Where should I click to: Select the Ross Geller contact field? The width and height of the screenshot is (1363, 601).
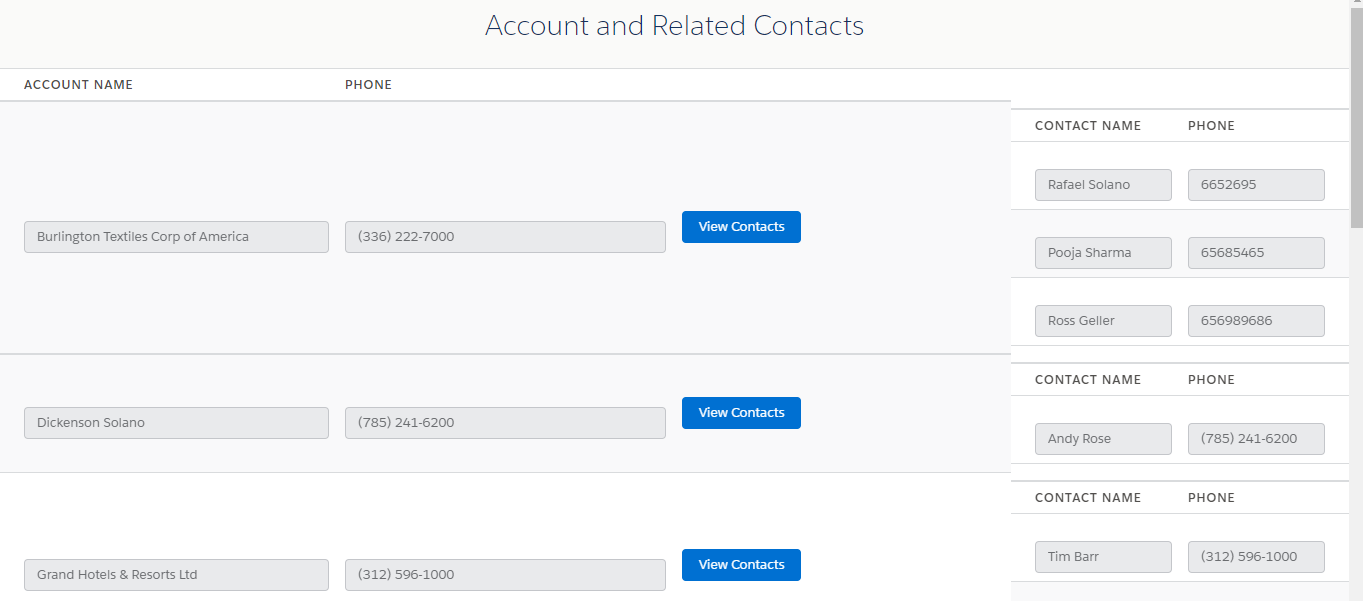pos(1103,321)
